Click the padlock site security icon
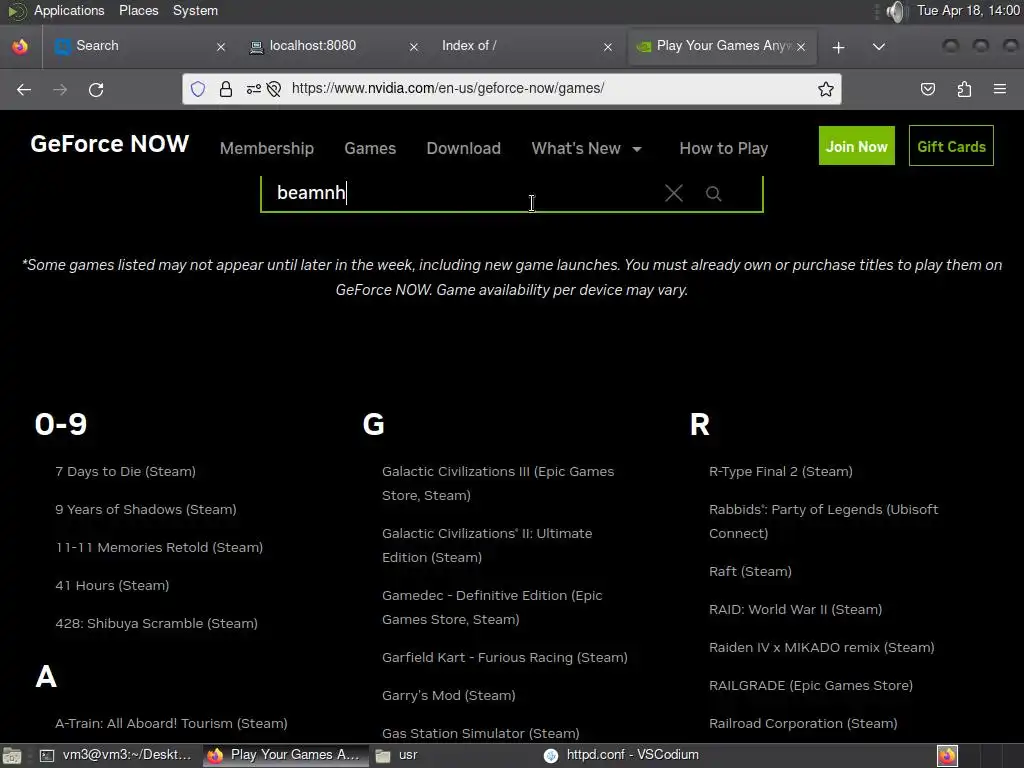Viewport: 1024px width, 768px height. [226, 89]
